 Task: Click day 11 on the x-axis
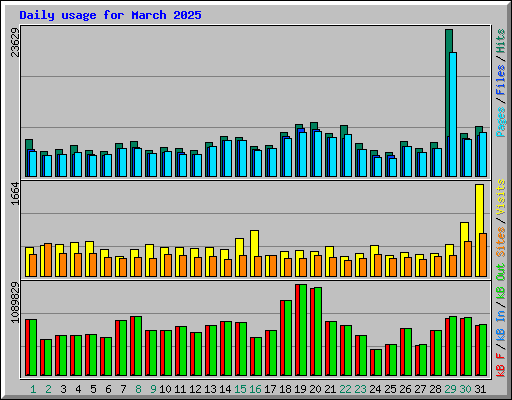tap(180, 389)
